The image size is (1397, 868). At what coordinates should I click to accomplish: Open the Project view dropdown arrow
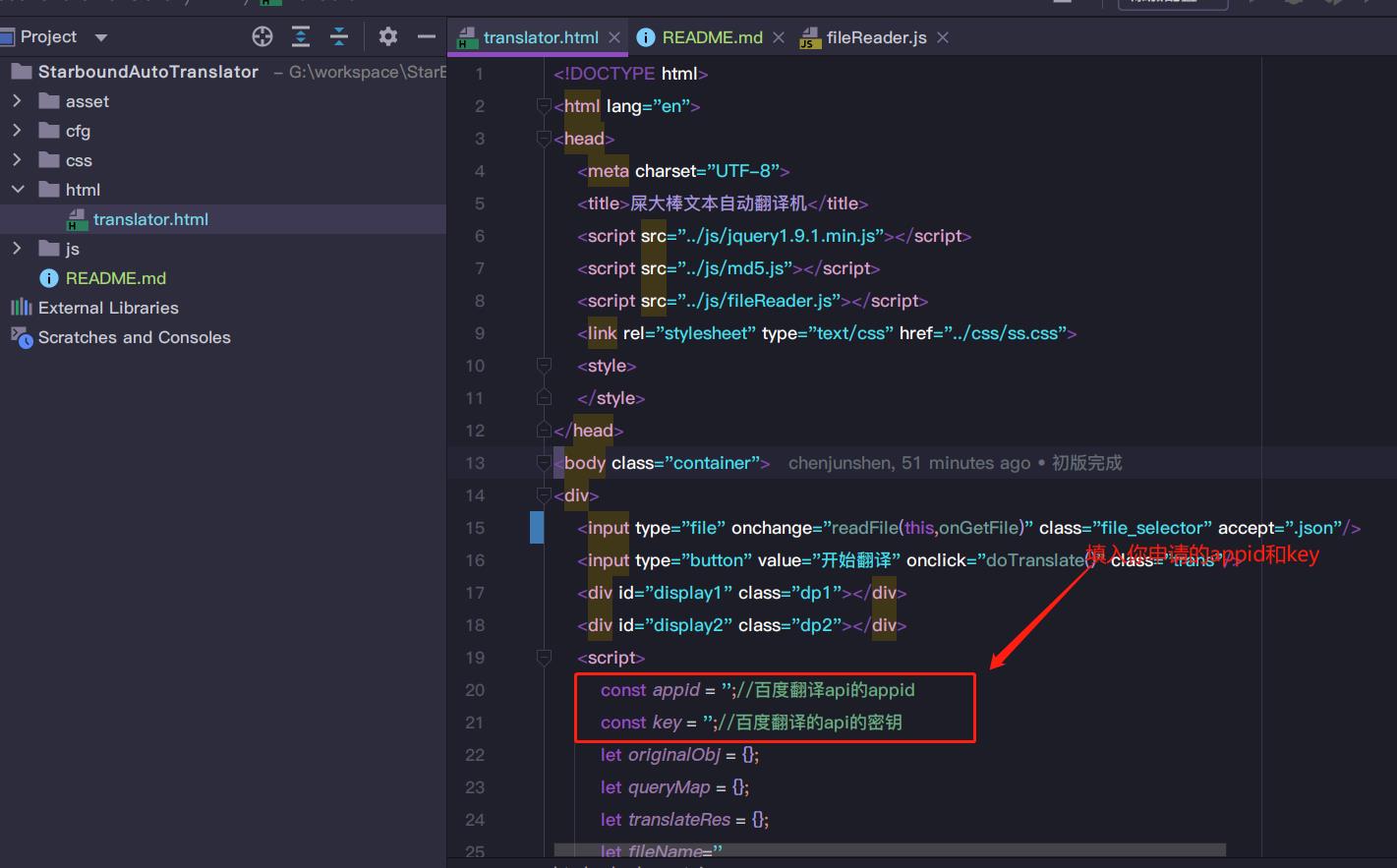[100, 37]
